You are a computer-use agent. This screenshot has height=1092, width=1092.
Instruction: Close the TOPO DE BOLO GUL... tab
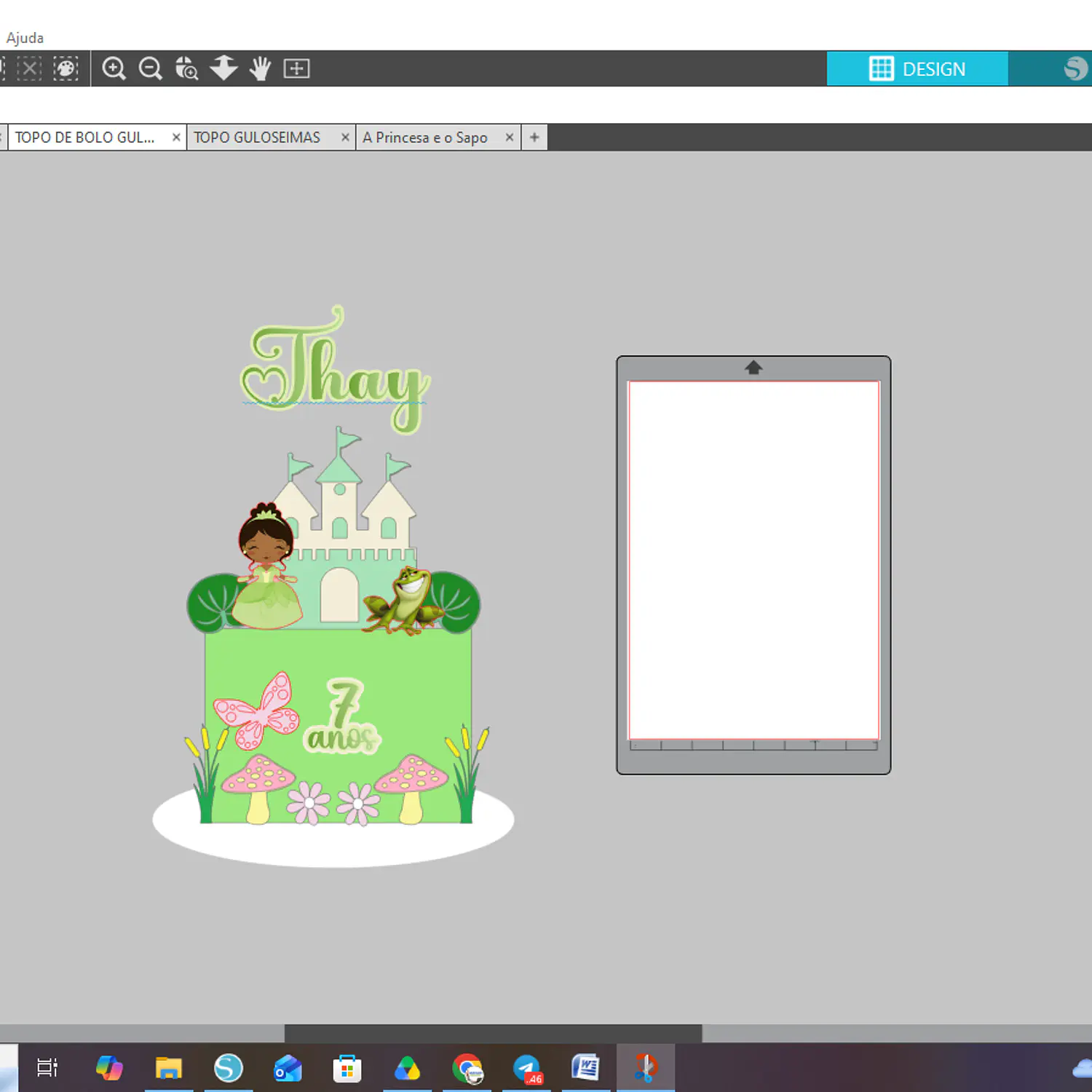click(x=176, y=137)
